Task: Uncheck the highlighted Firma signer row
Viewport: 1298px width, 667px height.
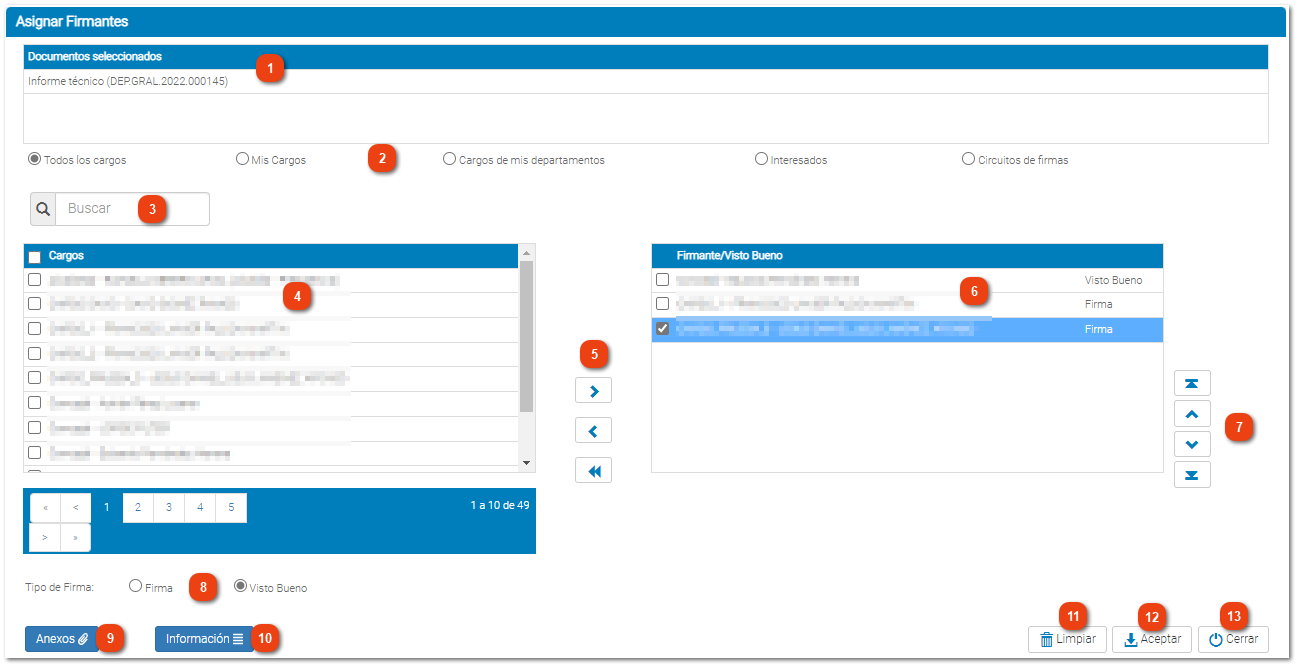Action: pyautogui.click(x=662, y=329)
